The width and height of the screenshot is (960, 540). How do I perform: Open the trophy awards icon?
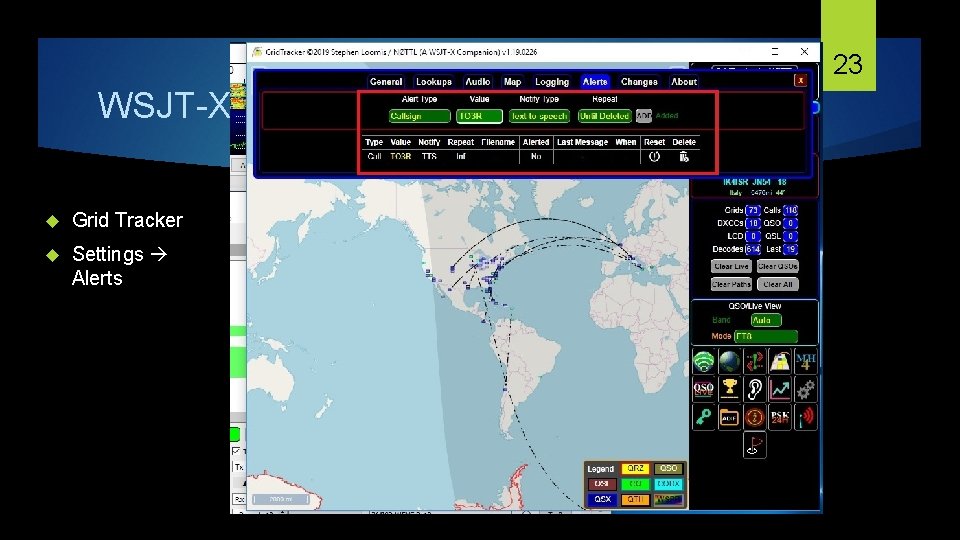coord(729,389)
